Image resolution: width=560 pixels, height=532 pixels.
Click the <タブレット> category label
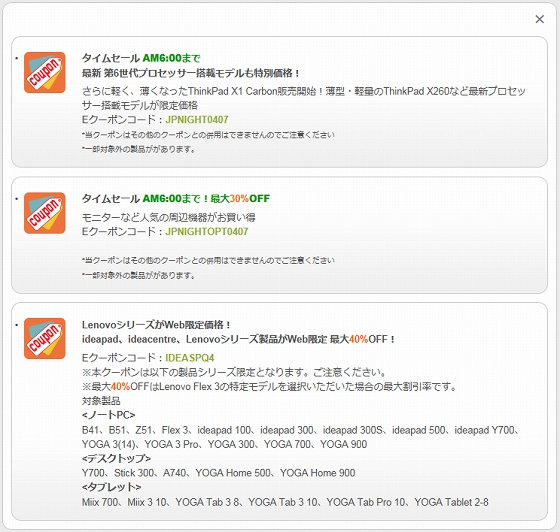111,487
